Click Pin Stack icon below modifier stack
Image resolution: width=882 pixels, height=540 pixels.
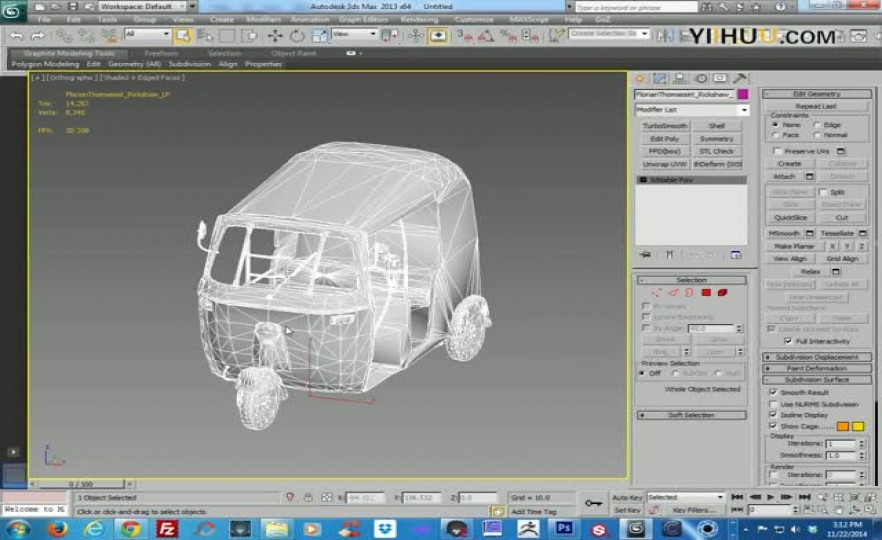645,255
